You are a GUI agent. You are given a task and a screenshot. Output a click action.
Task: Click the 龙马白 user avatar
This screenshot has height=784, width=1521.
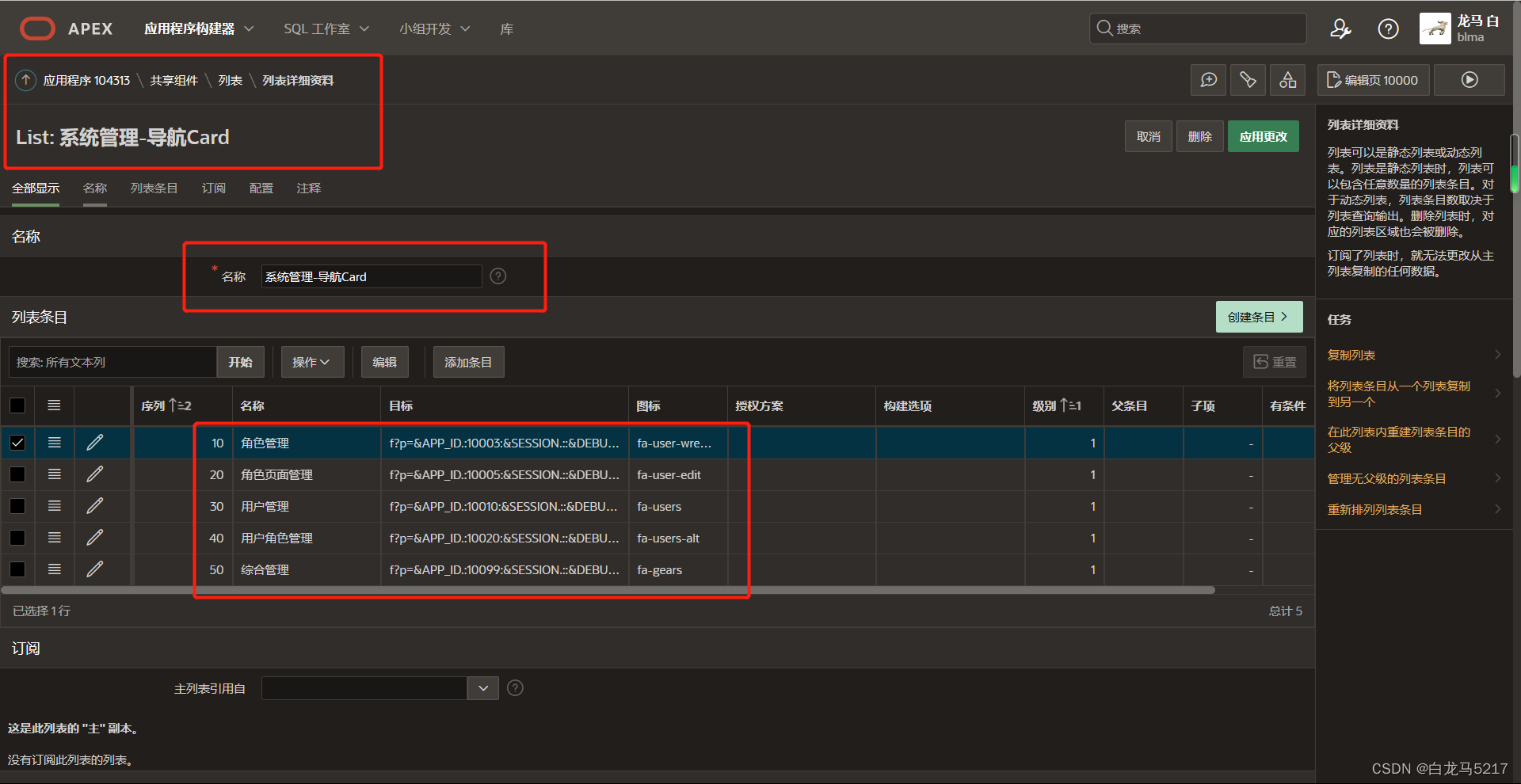pyautogui.click(x=1435, y=29)
